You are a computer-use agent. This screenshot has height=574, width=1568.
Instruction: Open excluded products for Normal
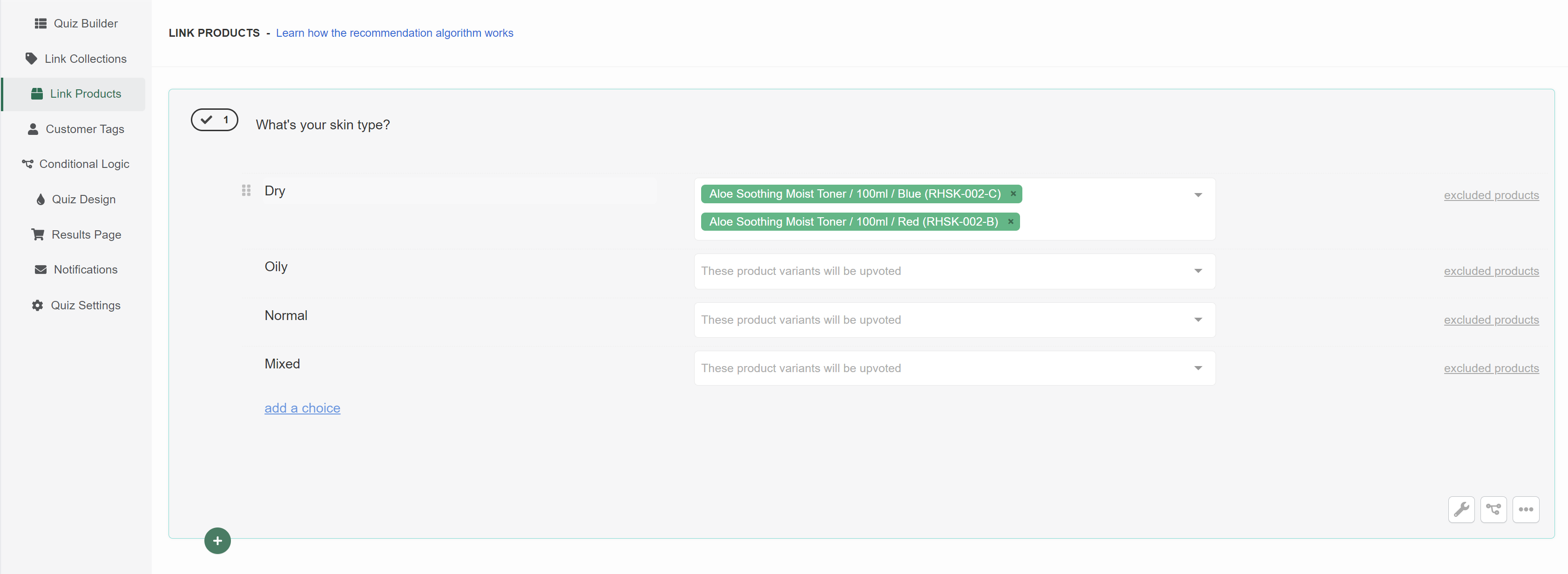pos(1491,319)
